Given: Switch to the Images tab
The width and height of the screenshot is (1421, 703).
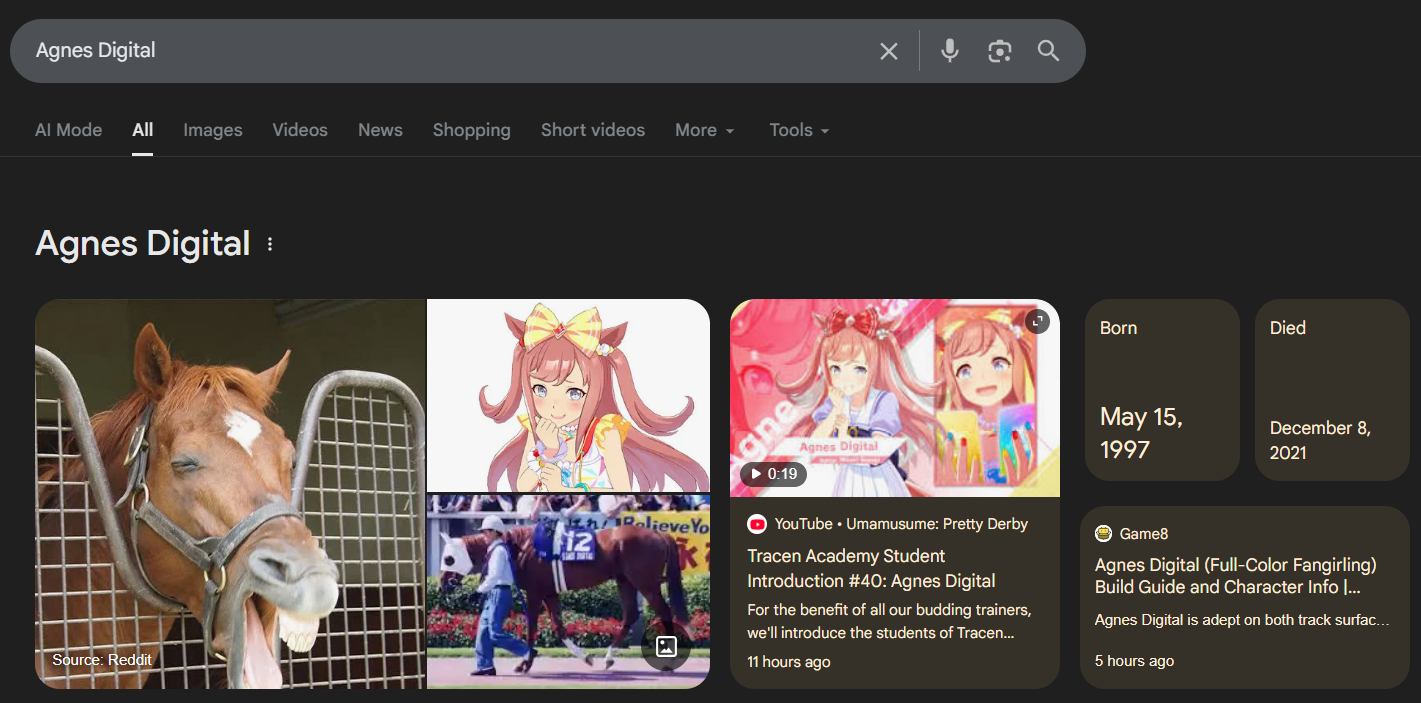Looking at the screenshot, I should coord(213,130).
